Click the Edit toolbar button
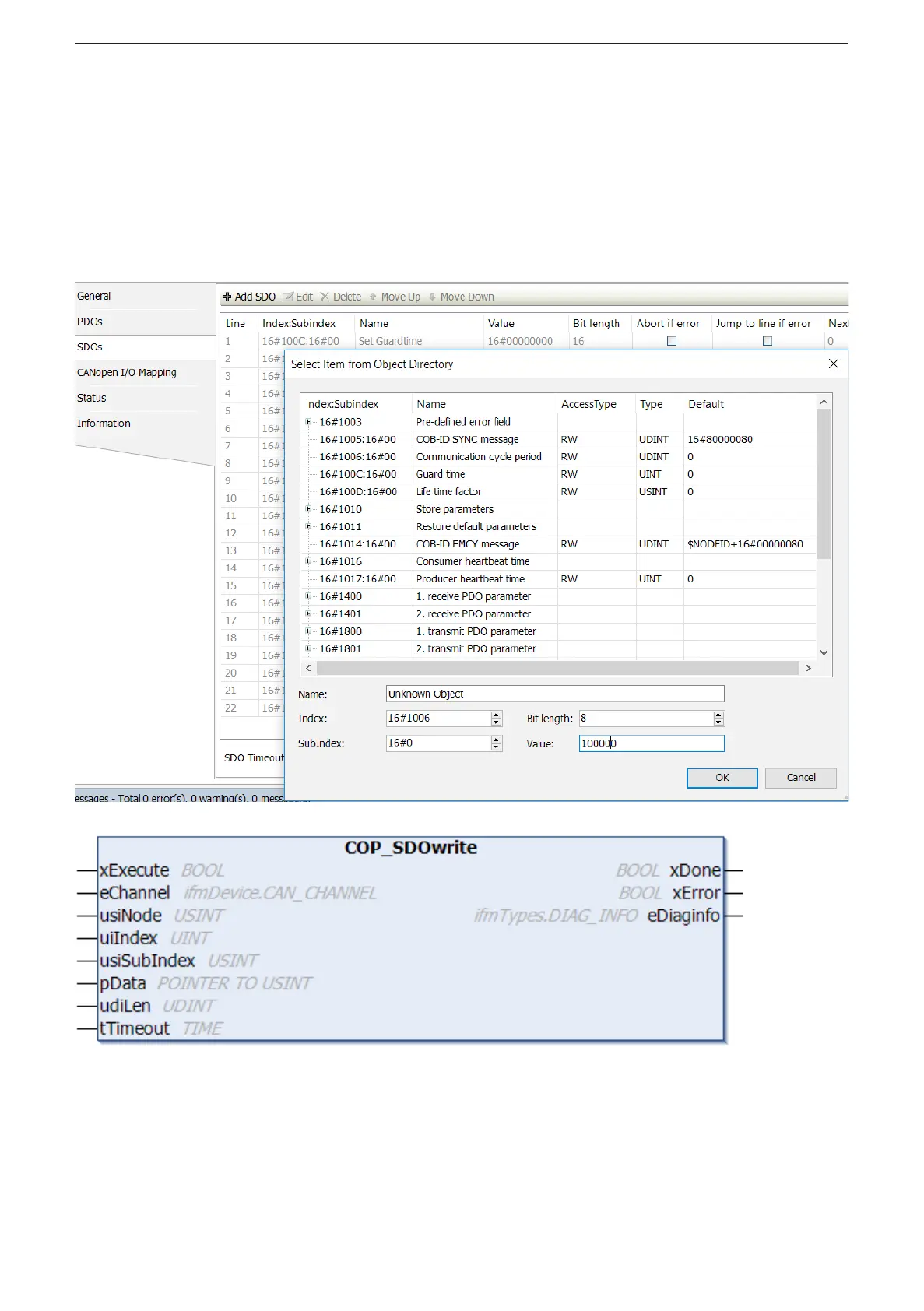This screenshot has height=1311, width=924. coord(297,297)
